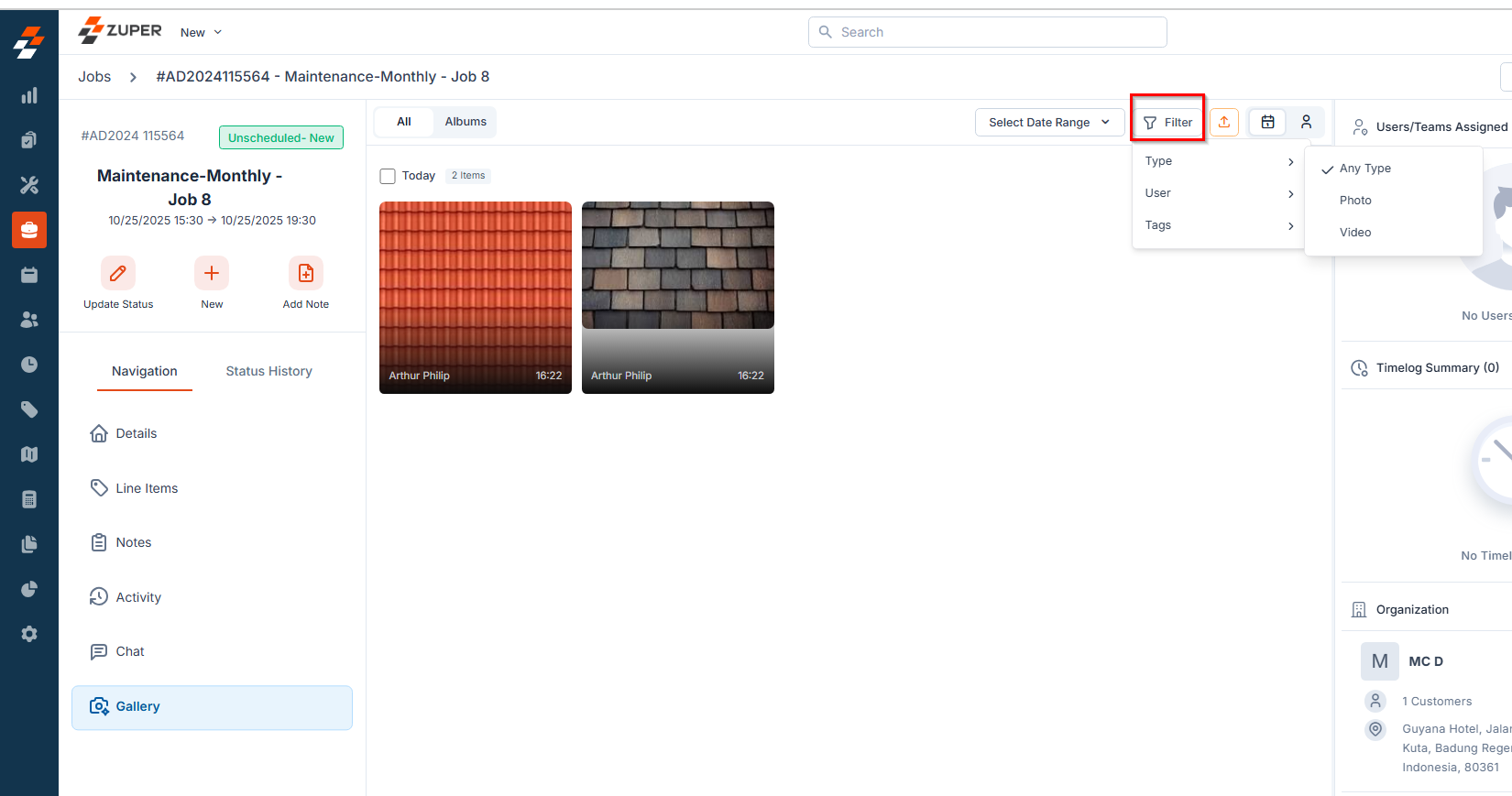The image size is (1512, 796).
Task: Open Line Items in the job navigation
Action: [212, 488]
